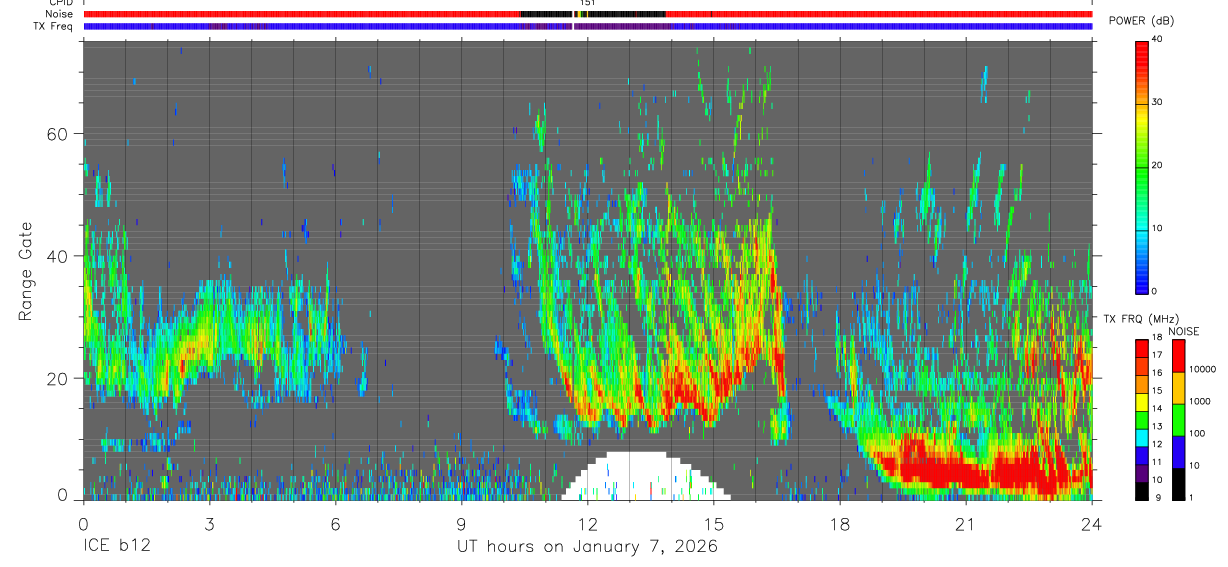Click the 'Noise' row label at top
The height and width of the screenshot is (567, 1228).
(60, 14)
